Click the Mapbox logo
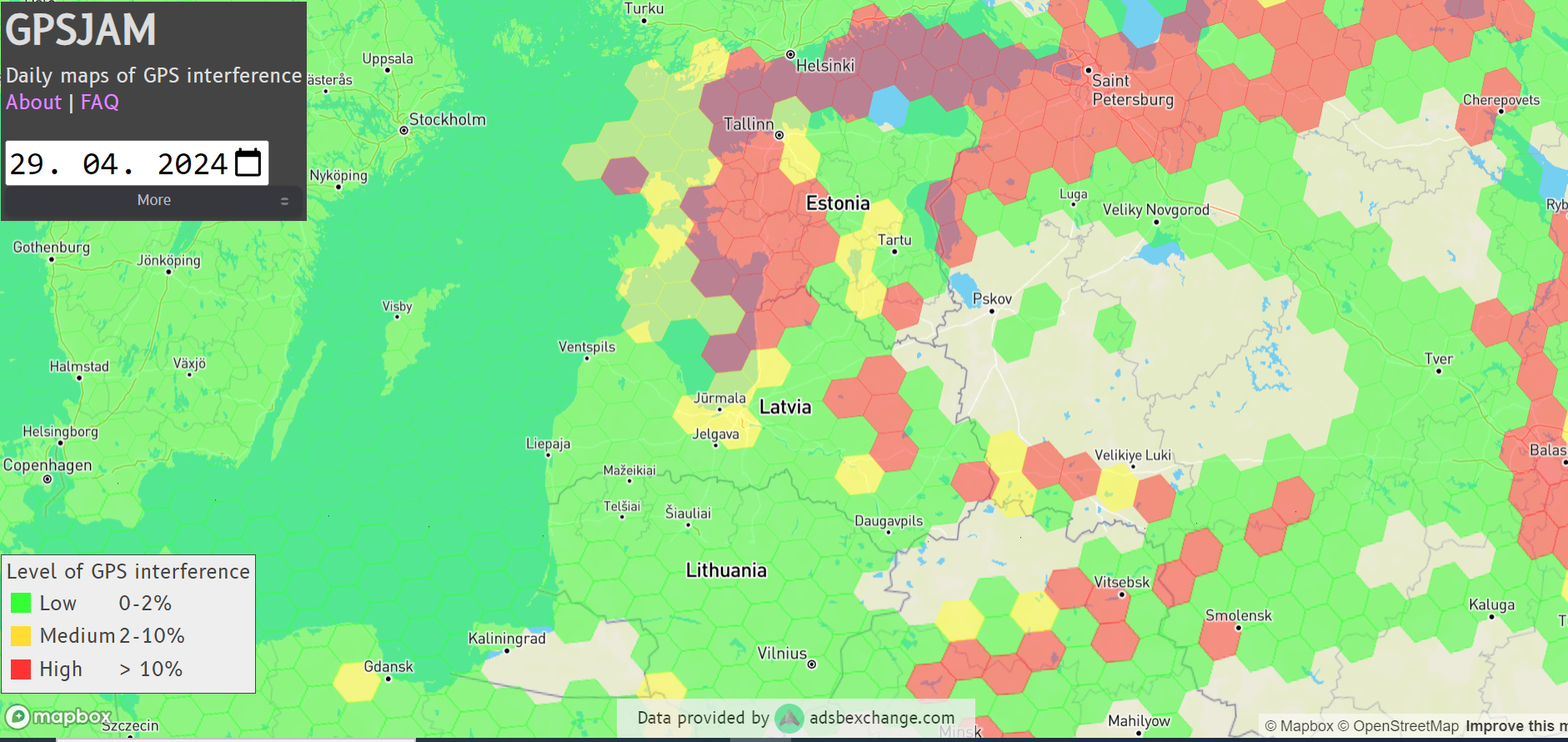1568x742 pixels. (58, 717)
